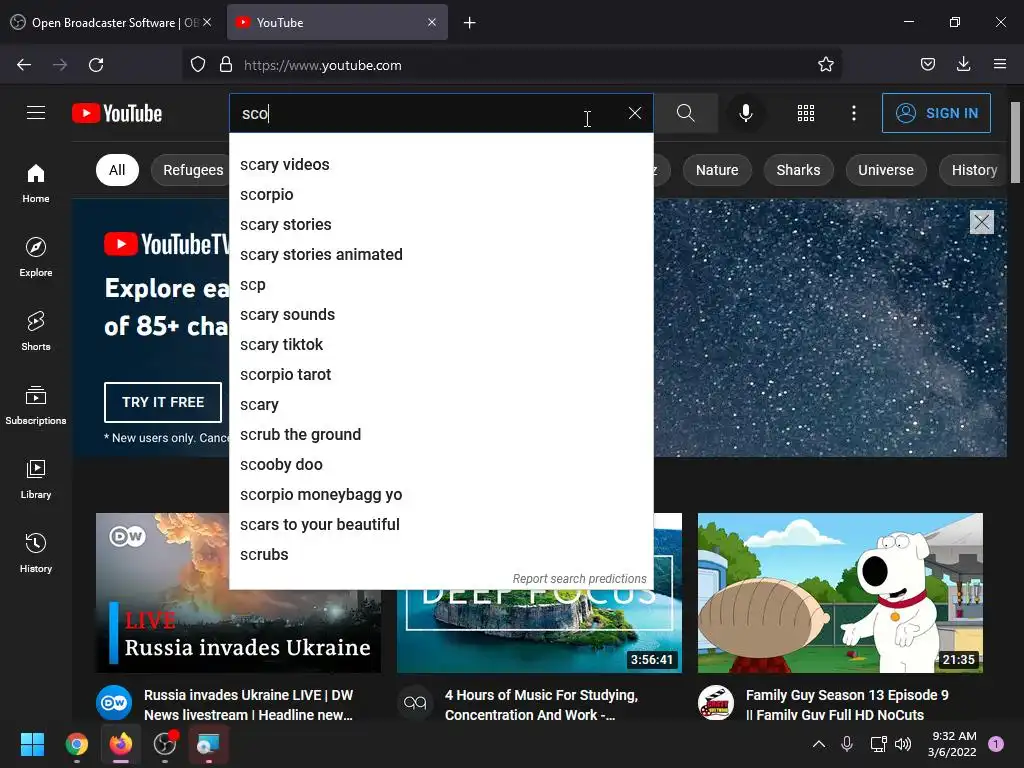Reload the page with refresh icon
The width and height of the screenshot is (1024, 768).
(96, 65)
